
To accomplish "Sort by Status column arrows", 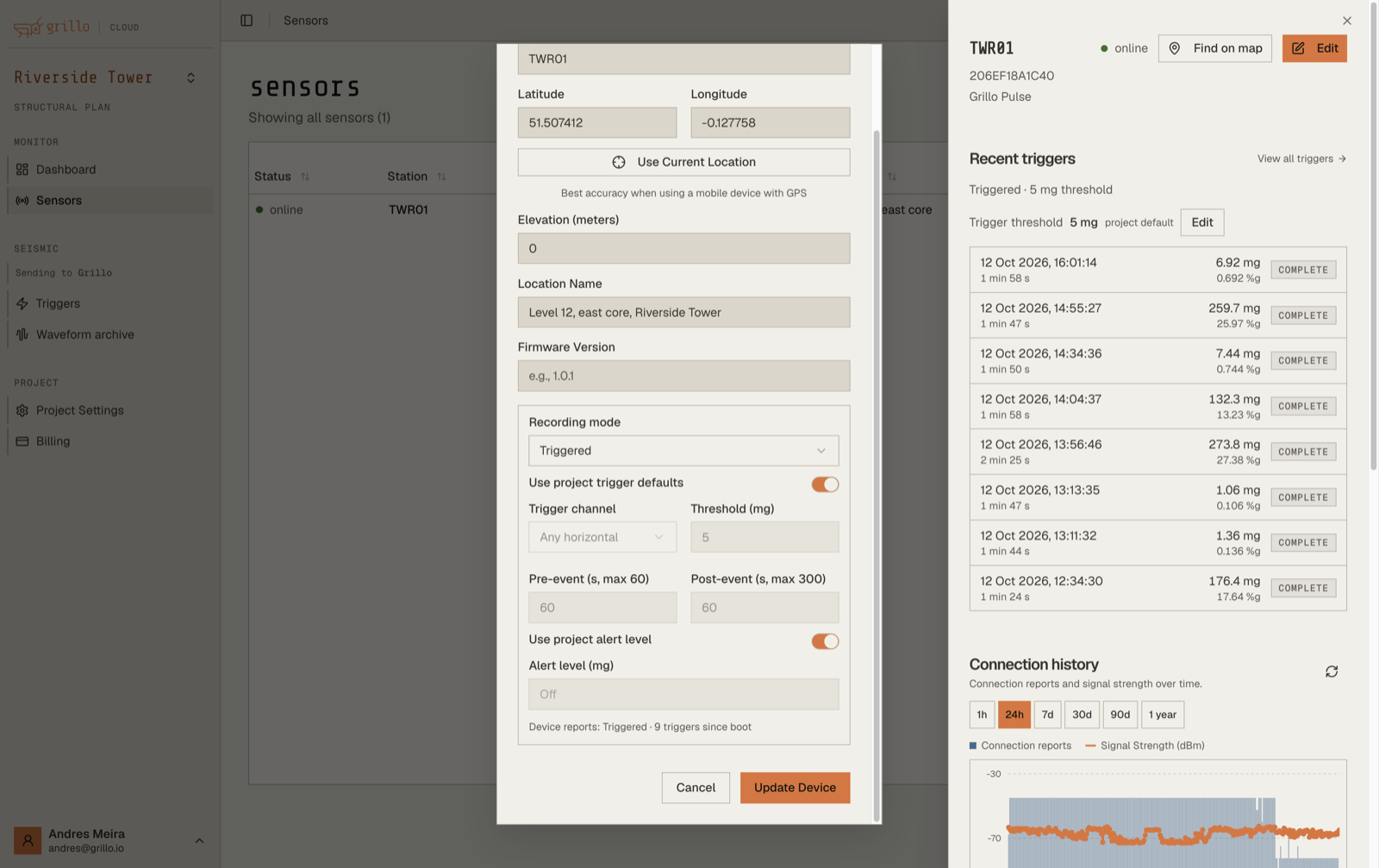I will 305,177.
